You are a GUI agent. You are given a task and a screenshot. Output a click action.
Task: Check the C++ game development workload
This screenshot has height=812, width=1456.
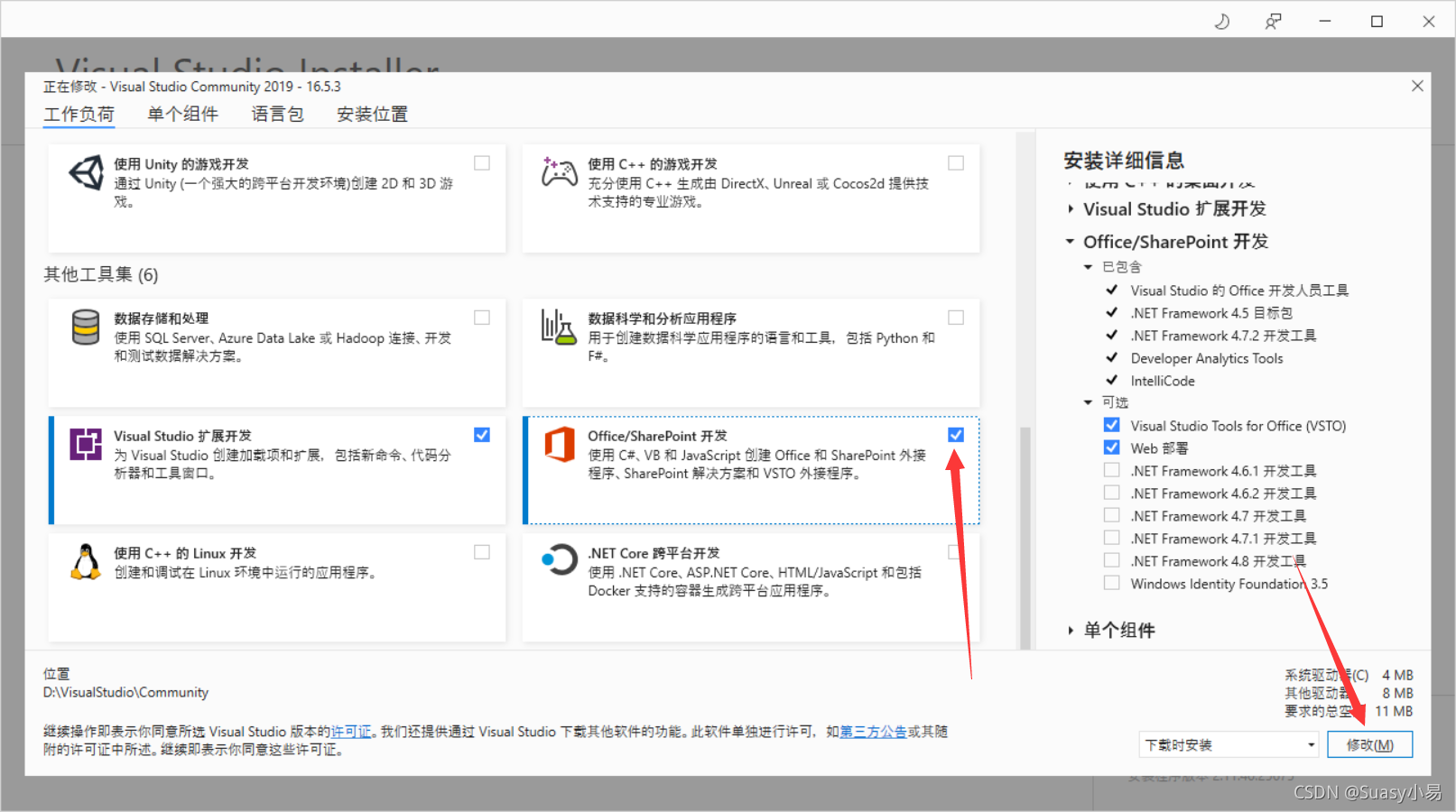coord(956,163)
